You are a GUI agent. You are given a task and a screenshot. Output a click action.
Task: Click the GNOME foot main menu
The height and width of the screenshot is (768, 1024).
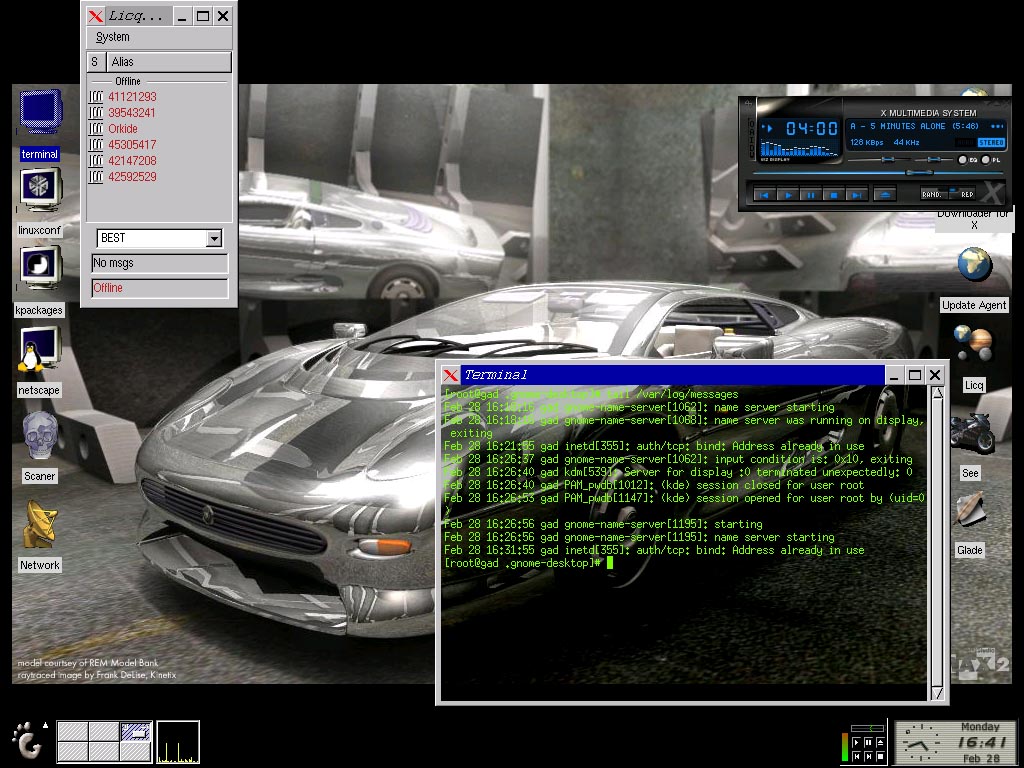pos(27,741)
